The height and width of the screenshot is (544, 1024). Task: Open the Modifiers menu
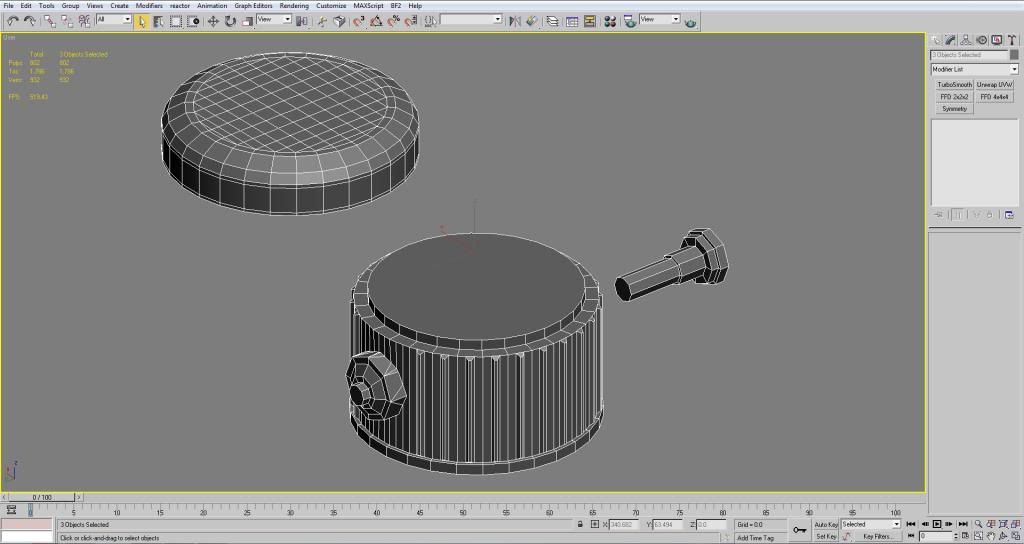click(149, 5)
